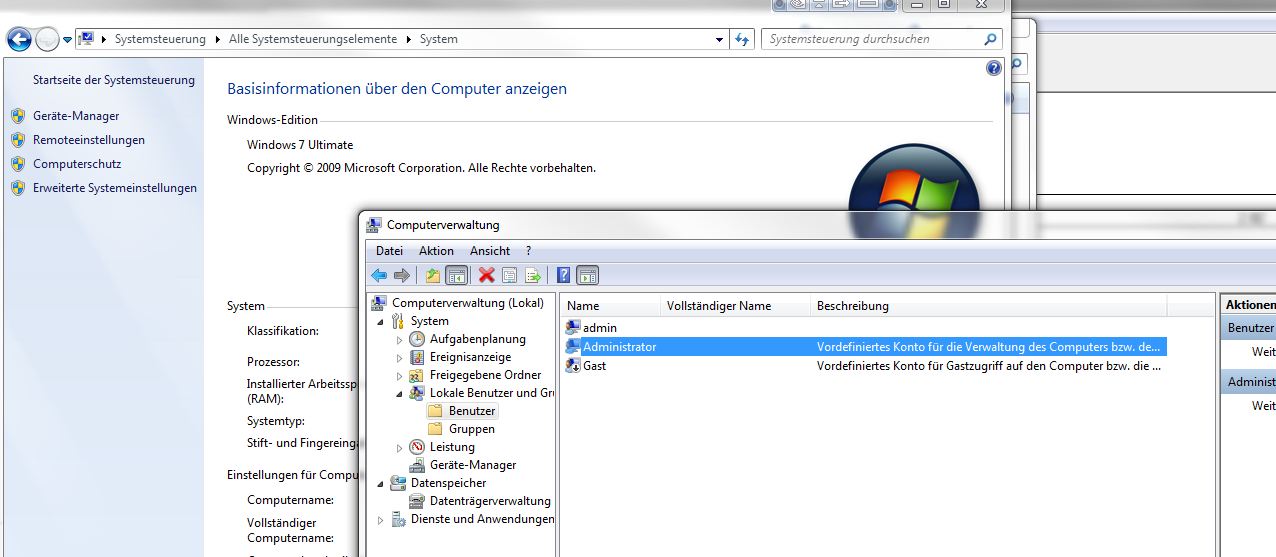Open properties via the toolbar icon
This screenshot has width=1276, height=557.
tap(510, 275)
